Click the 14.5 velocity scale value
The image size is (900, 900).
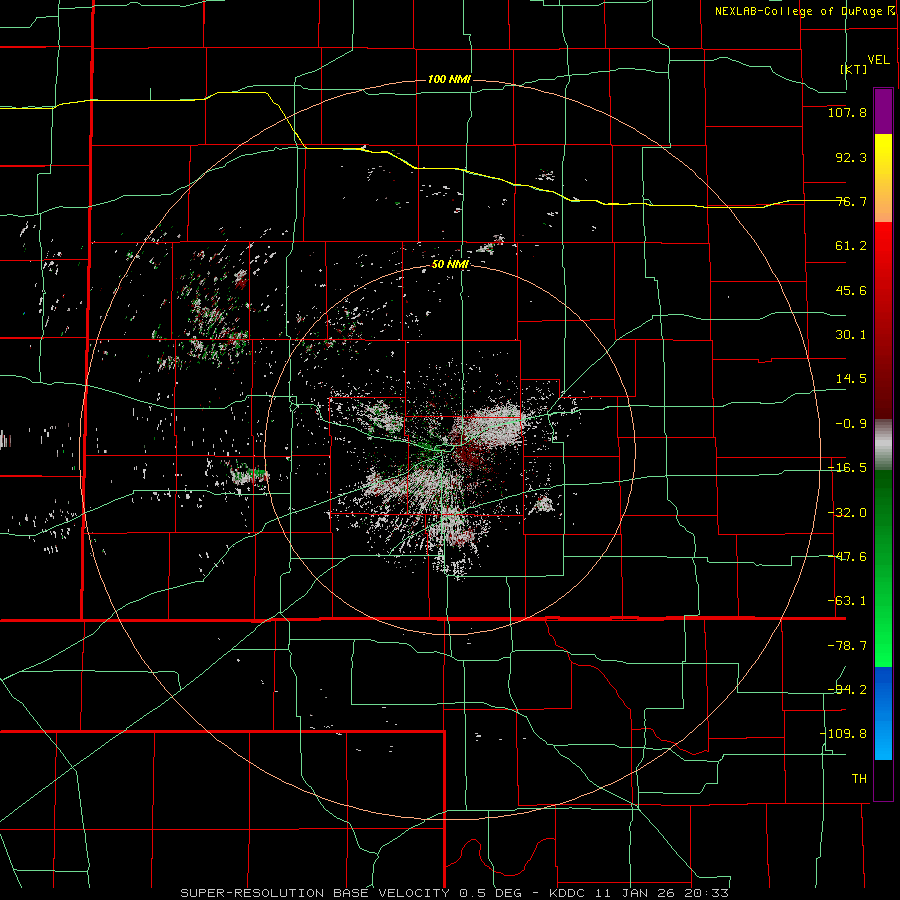point(851,379)
